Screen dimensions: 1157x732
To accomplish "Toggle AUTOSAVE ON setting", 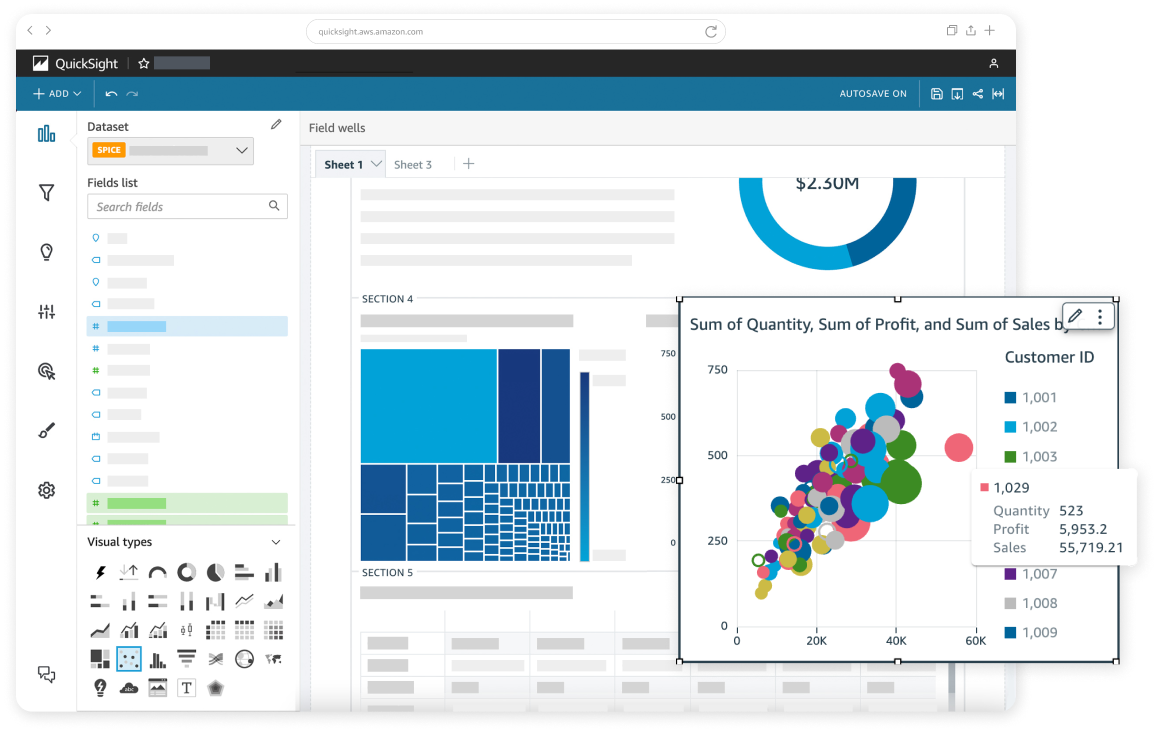I will (873, 93).
